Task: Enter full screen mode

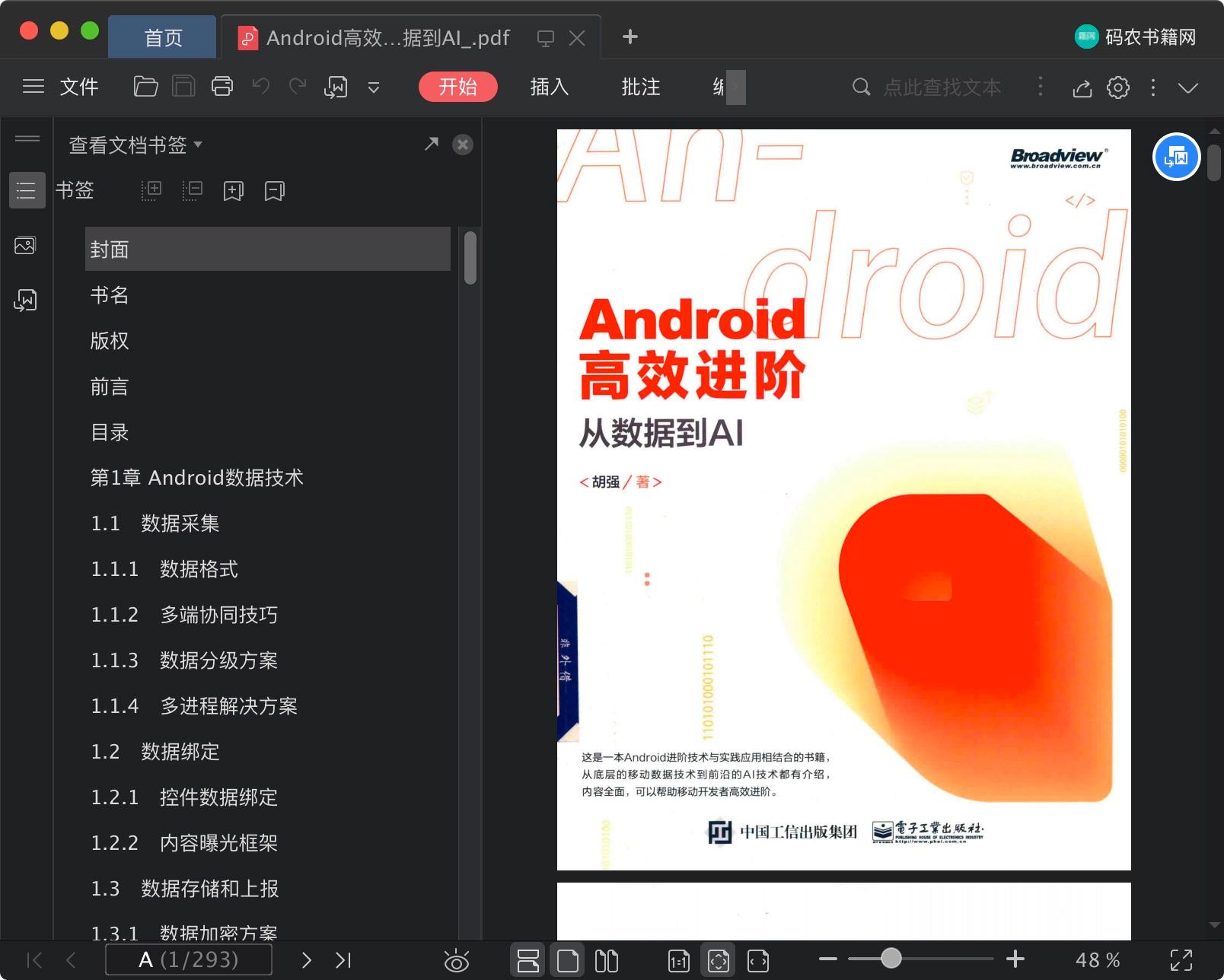Action: pos(1181,960)
